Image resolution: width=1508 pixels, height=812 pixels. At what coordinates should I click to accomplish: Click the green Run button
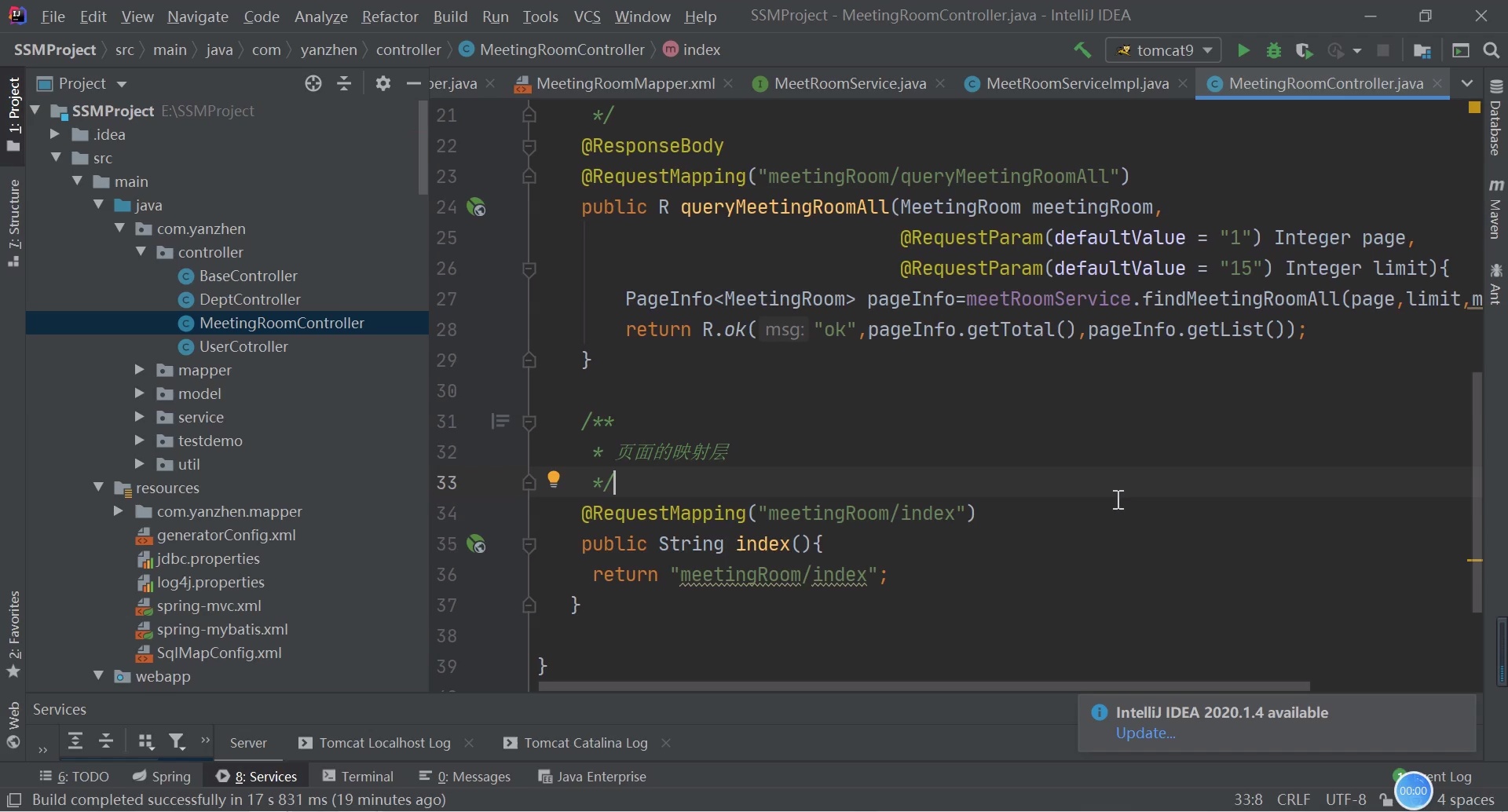coord(1243,50)
